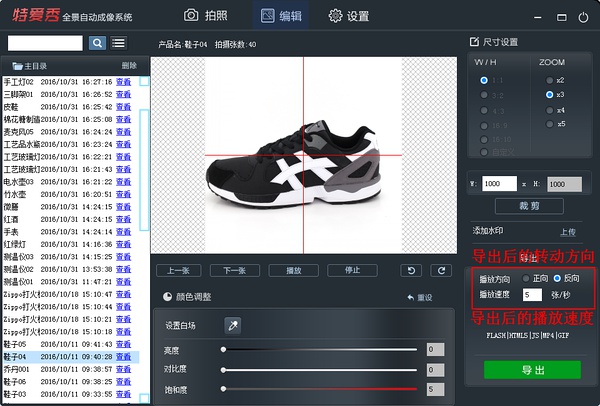Click the width W input field

coord(499,184)
